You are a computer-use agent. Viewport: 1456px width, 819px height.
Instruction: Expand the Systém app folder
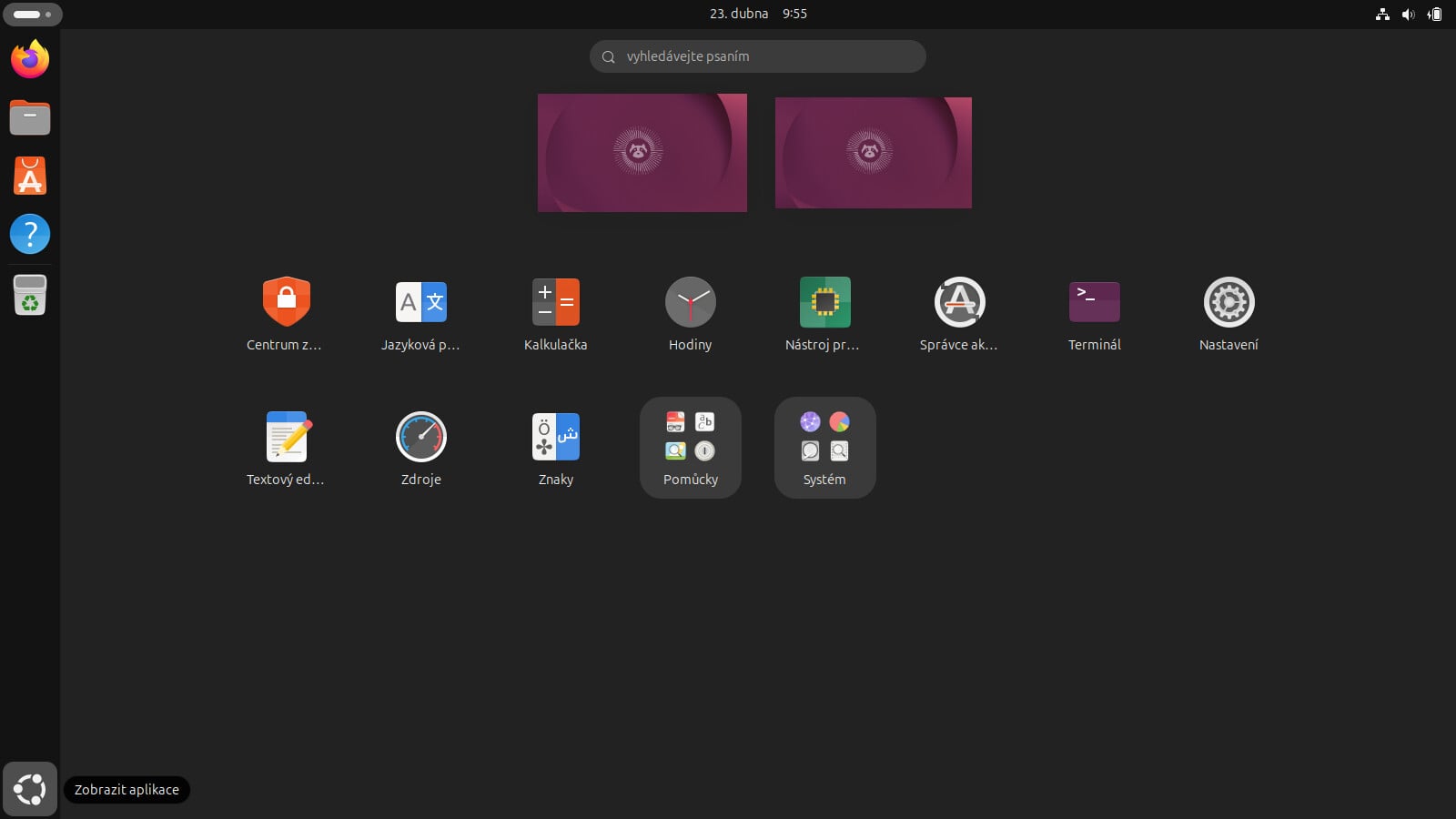click(x=824, y=447)
